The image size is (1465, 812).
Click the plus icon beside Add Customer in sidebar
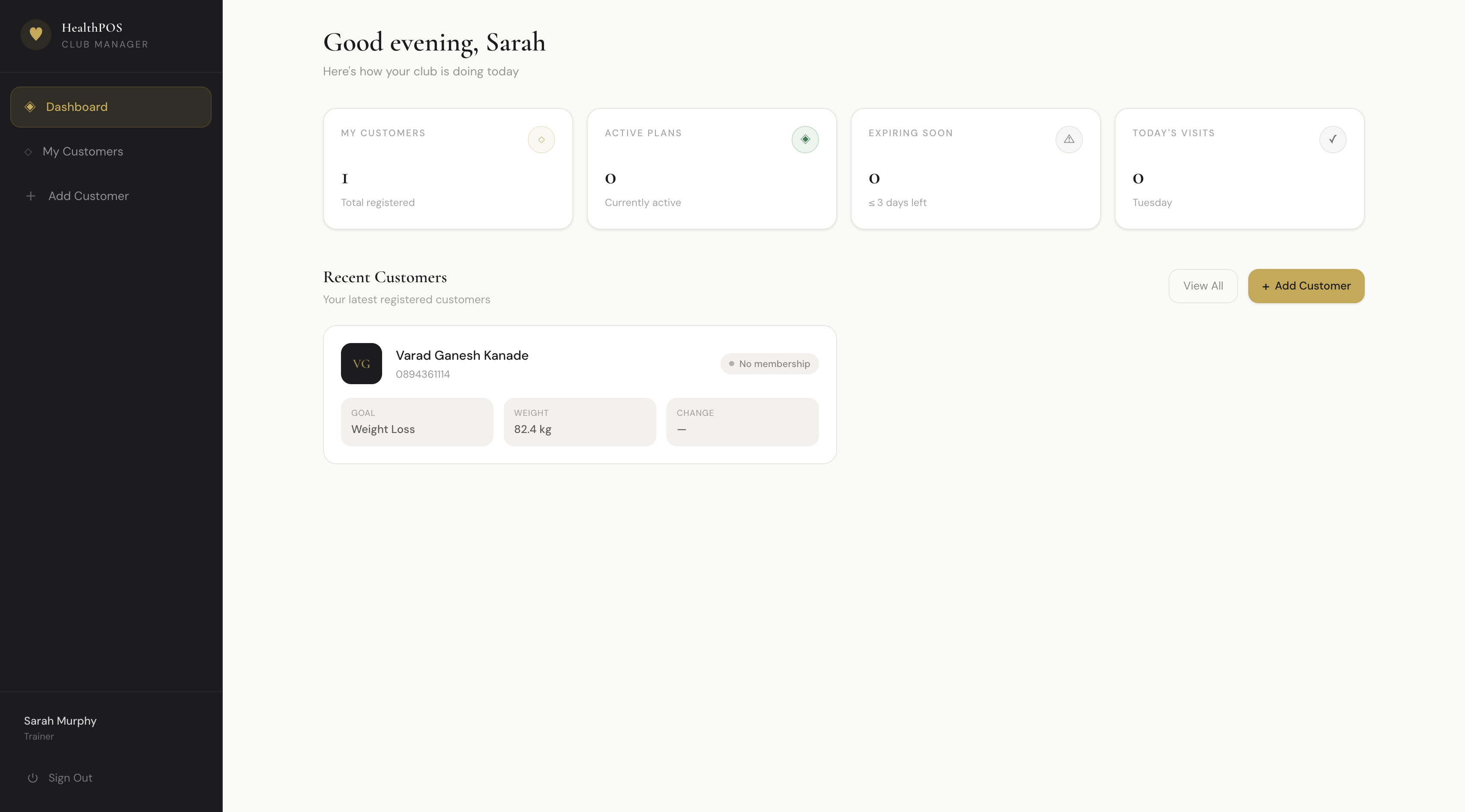click(x=31, y=196)
